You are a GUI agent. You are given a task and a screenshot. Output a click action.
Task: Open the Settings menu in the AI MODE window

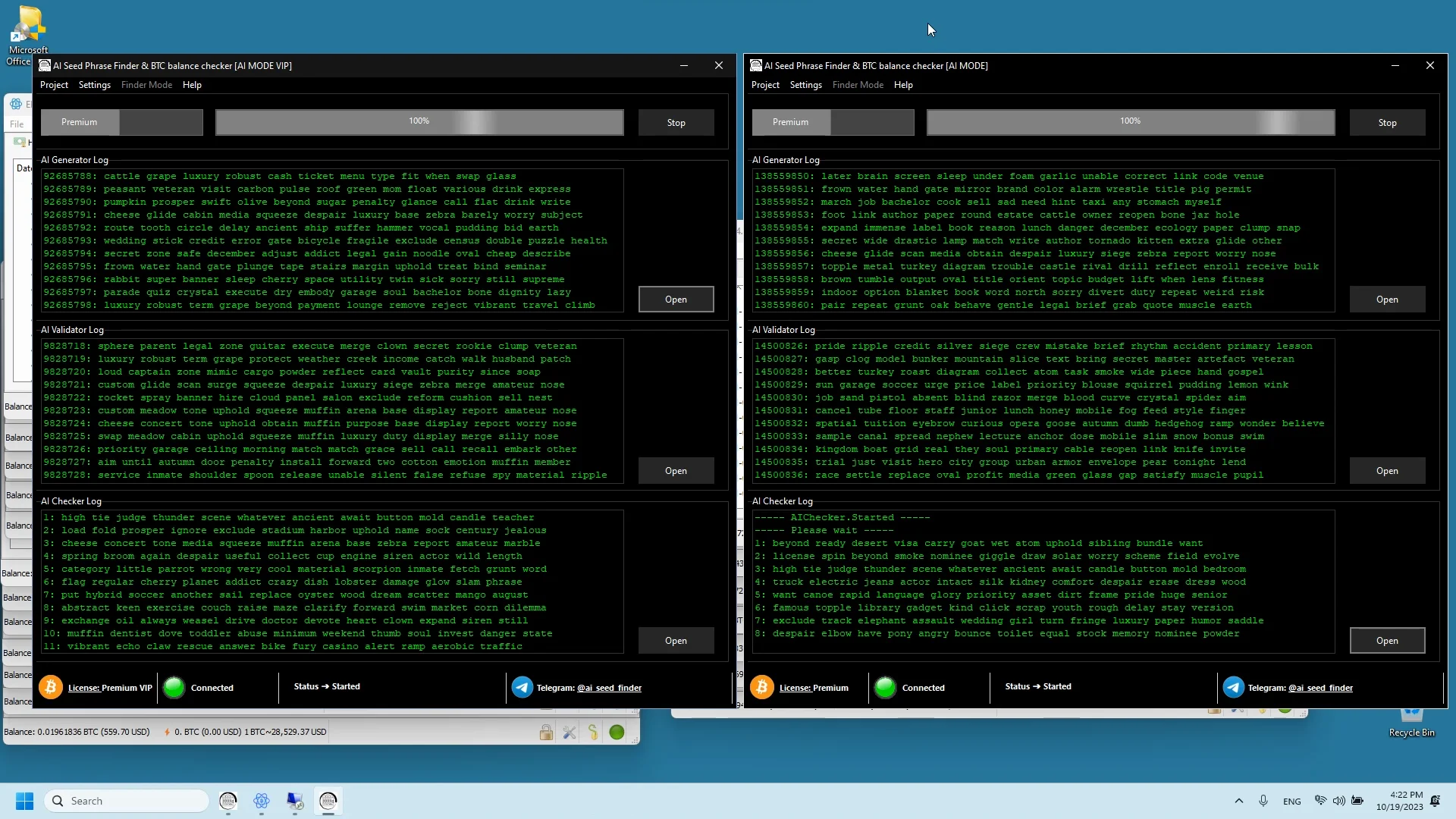click(x=805, y=84)
